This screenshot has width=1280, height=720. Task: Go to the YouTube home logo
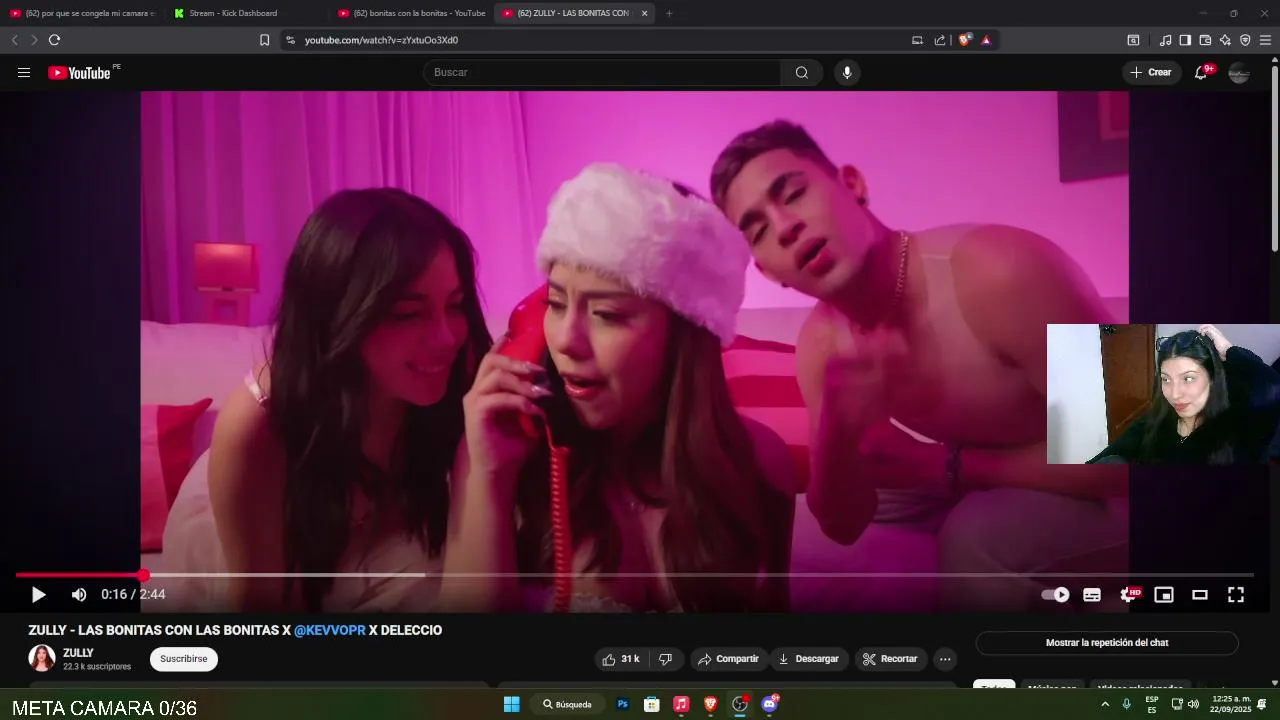(x=79, y=72)
